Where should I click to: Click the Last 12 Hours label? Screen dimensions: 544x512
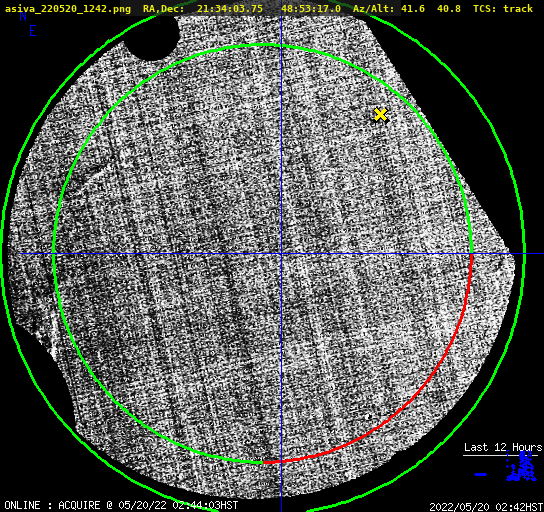[x=503, y=447]
